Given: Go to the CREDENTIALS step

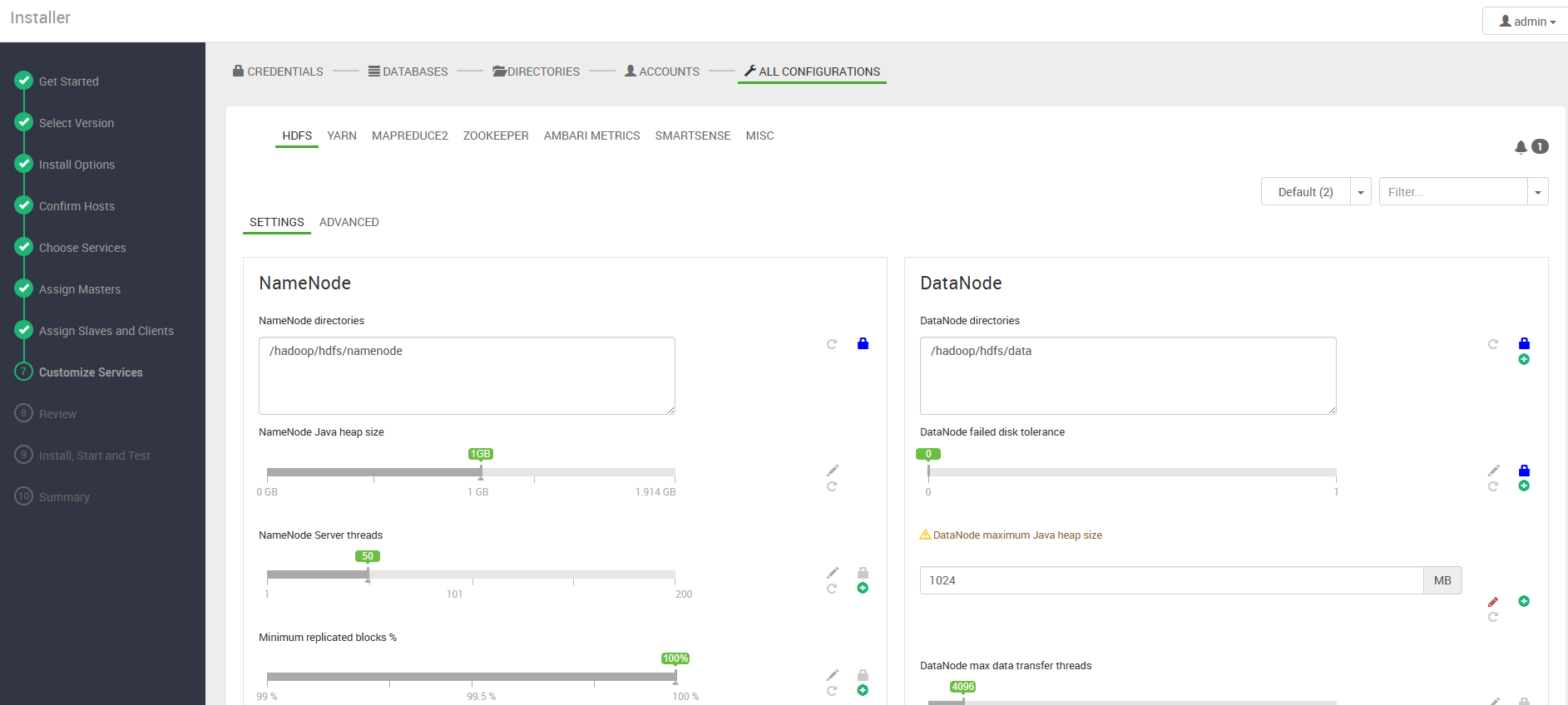Looking at the screenshot, I should [278, 71].
